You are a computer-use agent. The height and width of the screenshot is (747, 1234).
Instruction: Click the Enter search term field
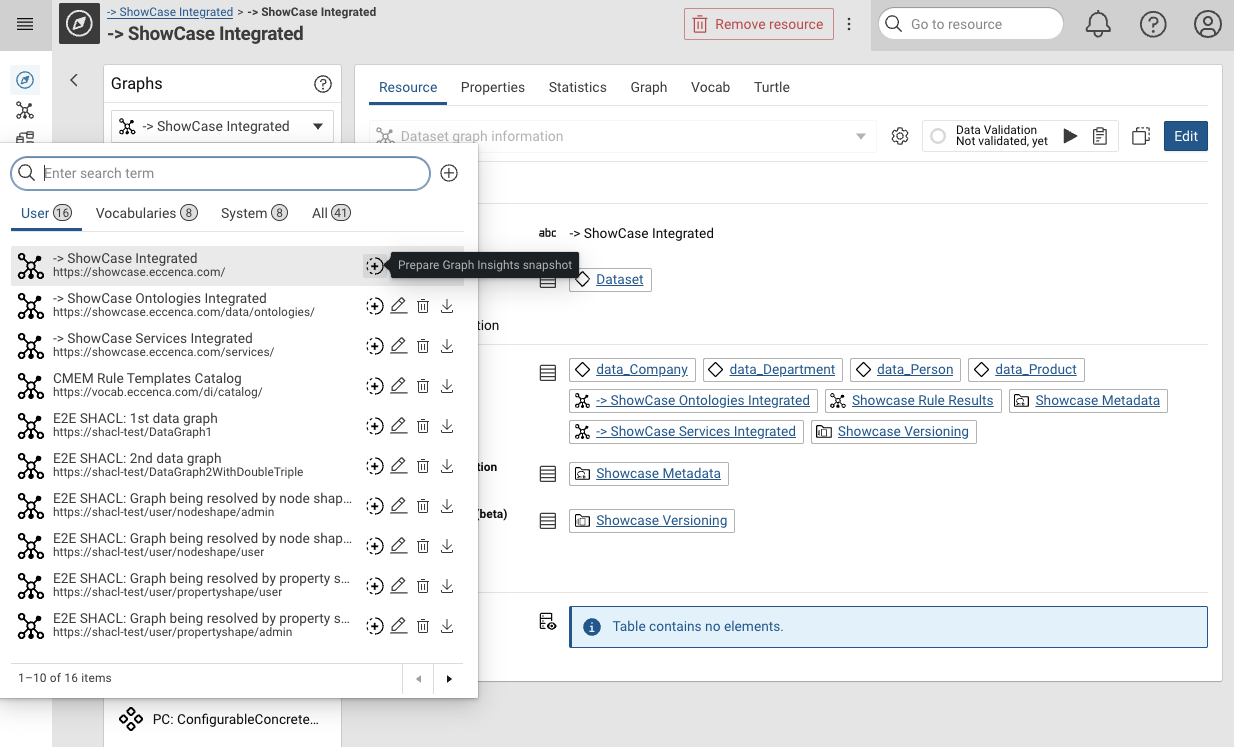(230, 173)
